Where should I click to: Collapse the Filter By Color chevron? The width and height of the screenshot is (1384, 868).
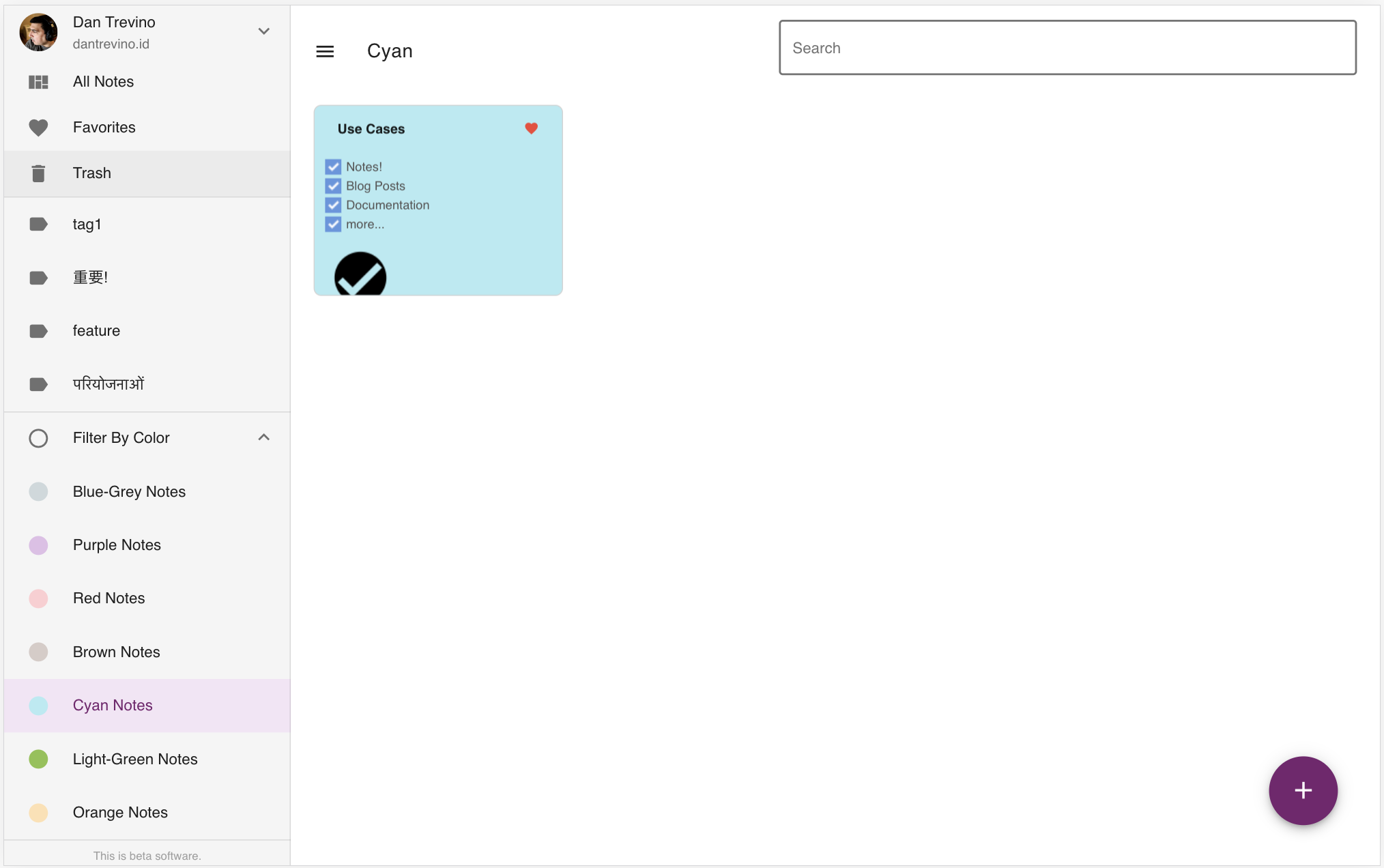click(264, 437)
